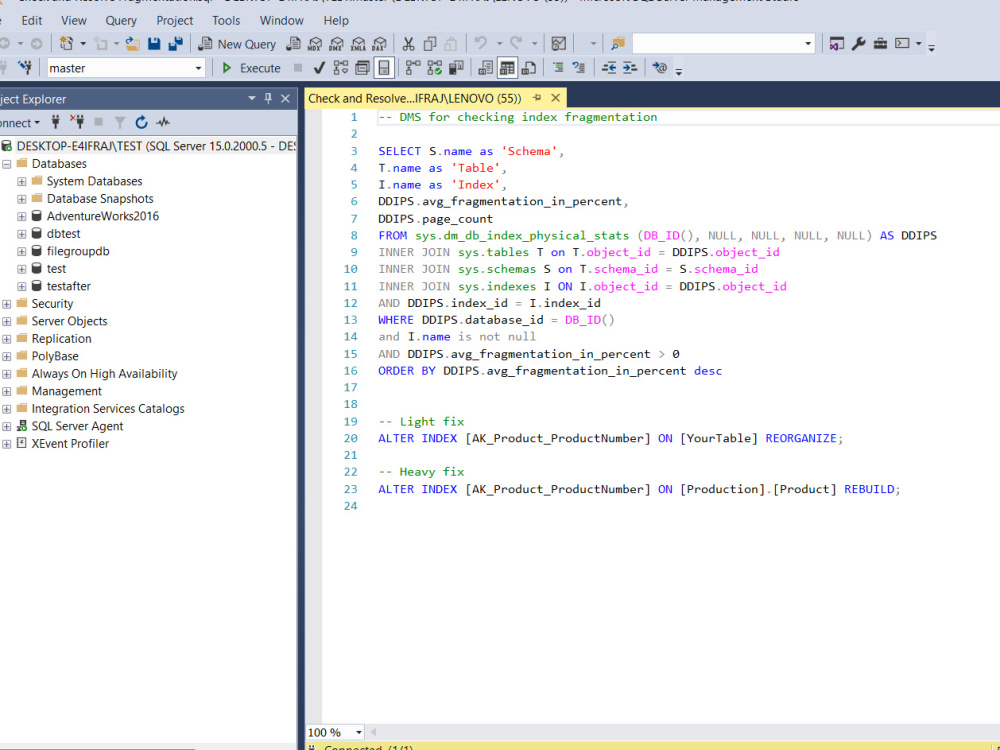Open the Toolbox icon
Viewport: 1000px width, 750px height.
pyautogui.click(x=880, y=44)
